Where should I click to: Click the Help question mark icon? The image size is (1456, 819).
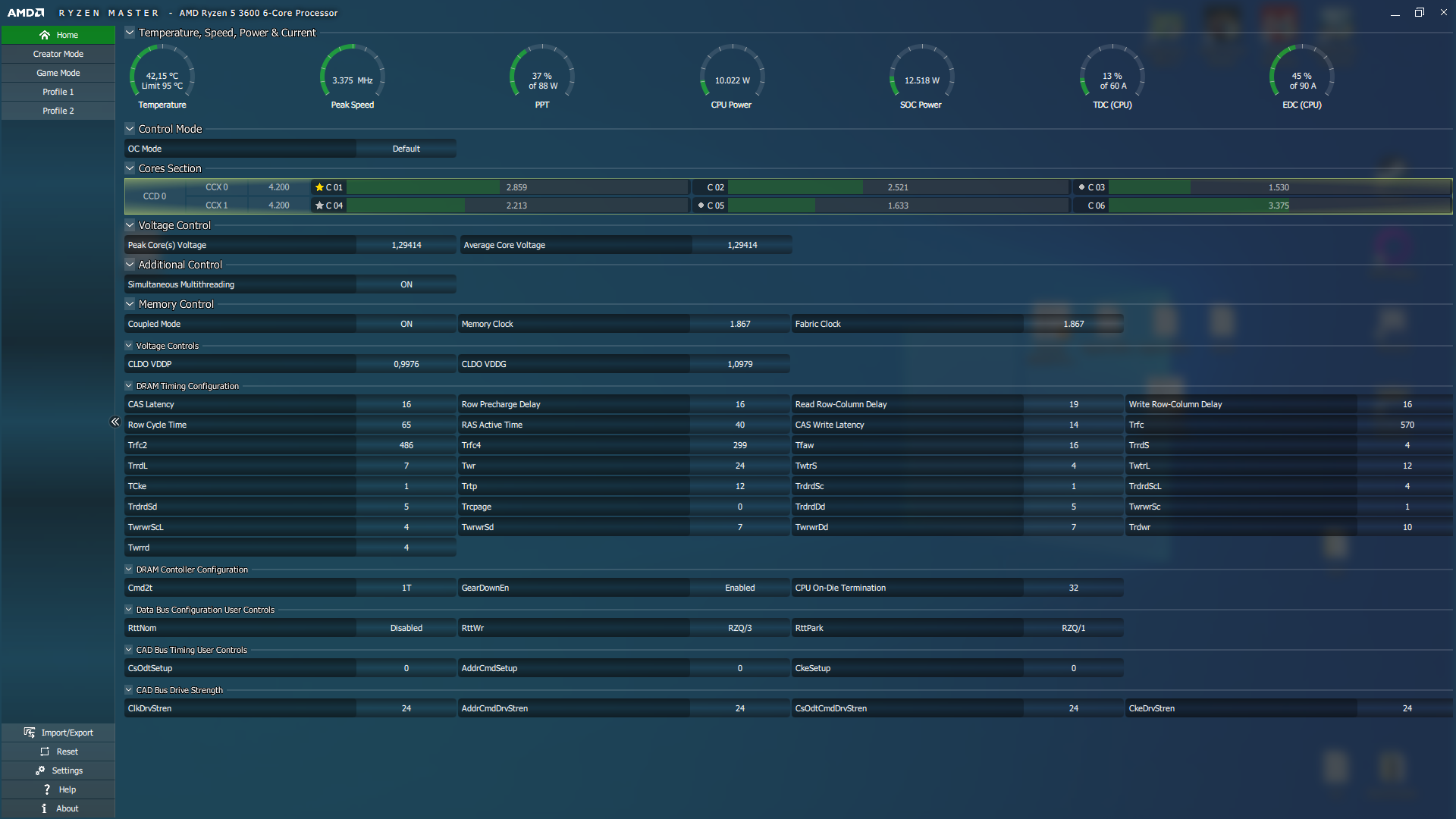click(47, 789)
